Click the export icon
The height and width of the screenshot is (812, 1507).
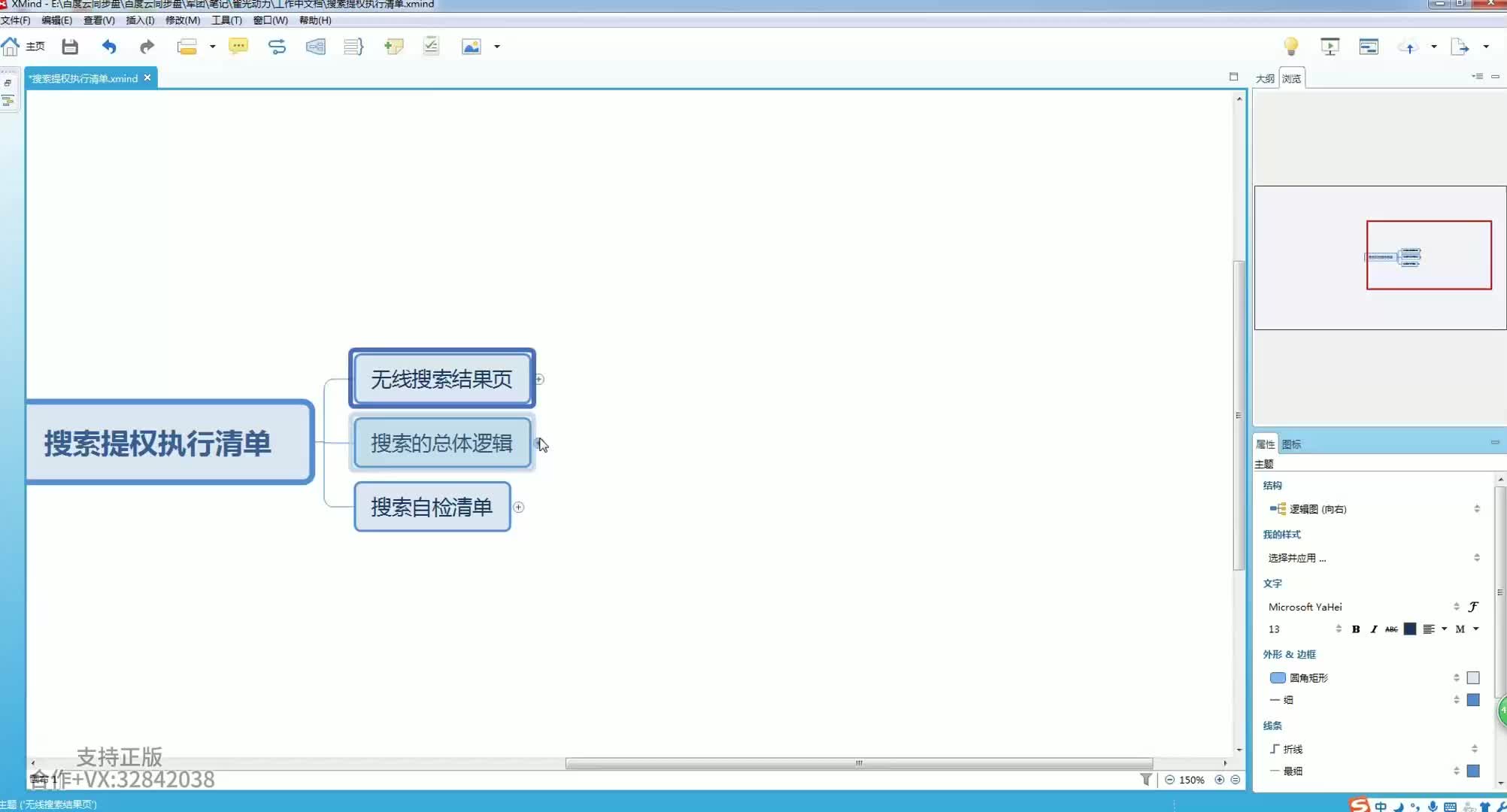coord(1460,47)
